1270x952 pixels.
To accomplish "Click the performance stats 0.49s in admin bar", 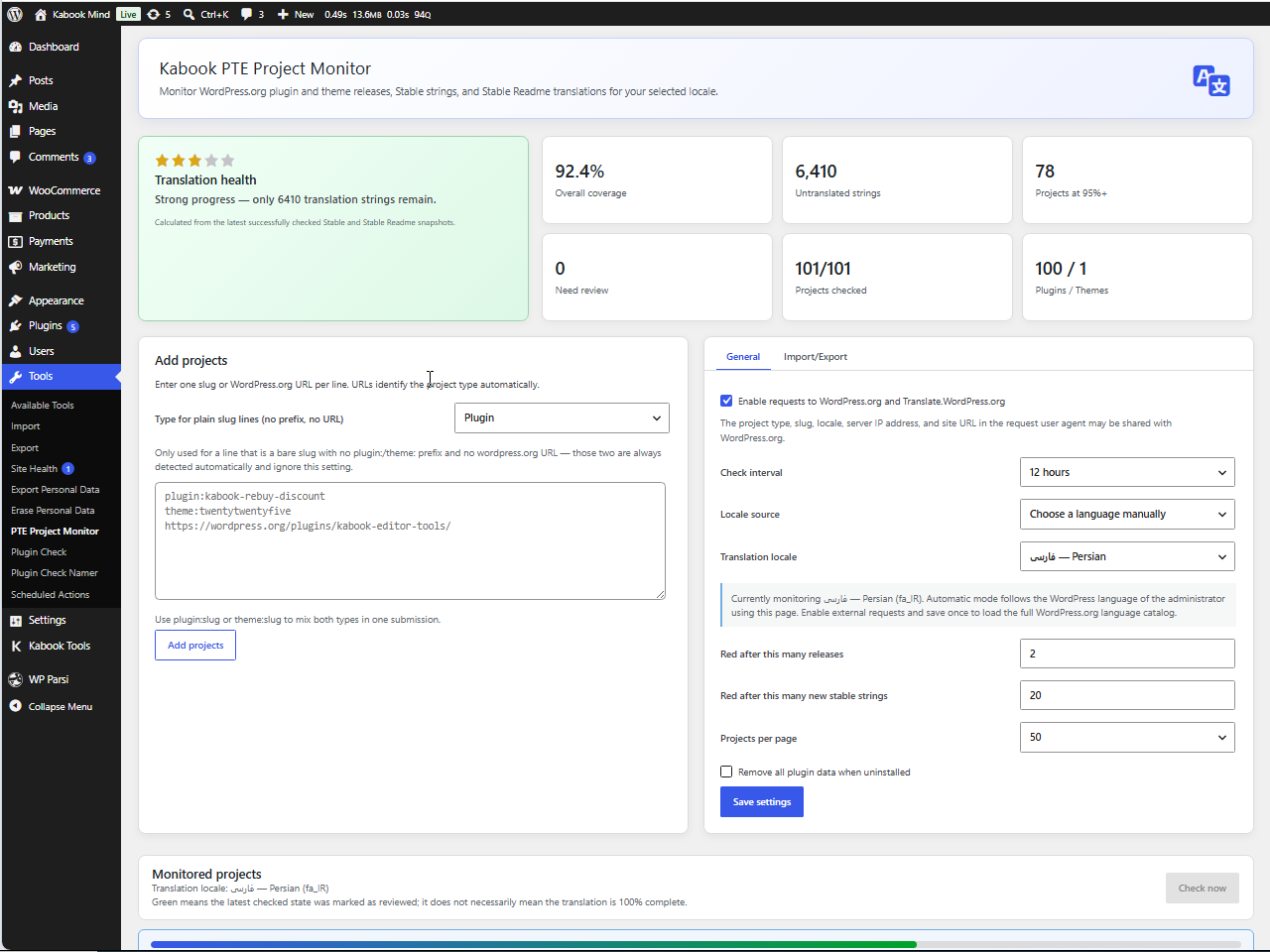I will [x=335, y=15].
